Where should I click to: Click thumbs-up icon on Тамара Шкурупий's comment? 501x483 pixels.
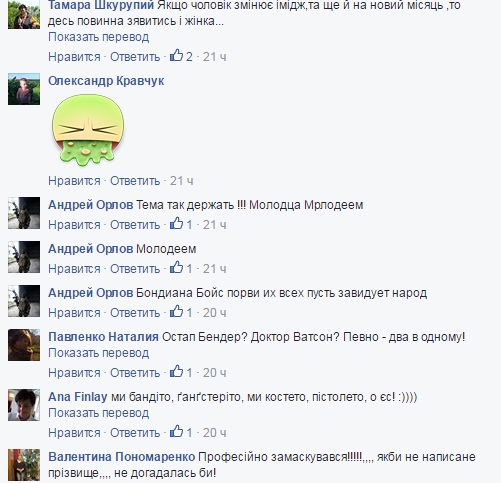176,56
